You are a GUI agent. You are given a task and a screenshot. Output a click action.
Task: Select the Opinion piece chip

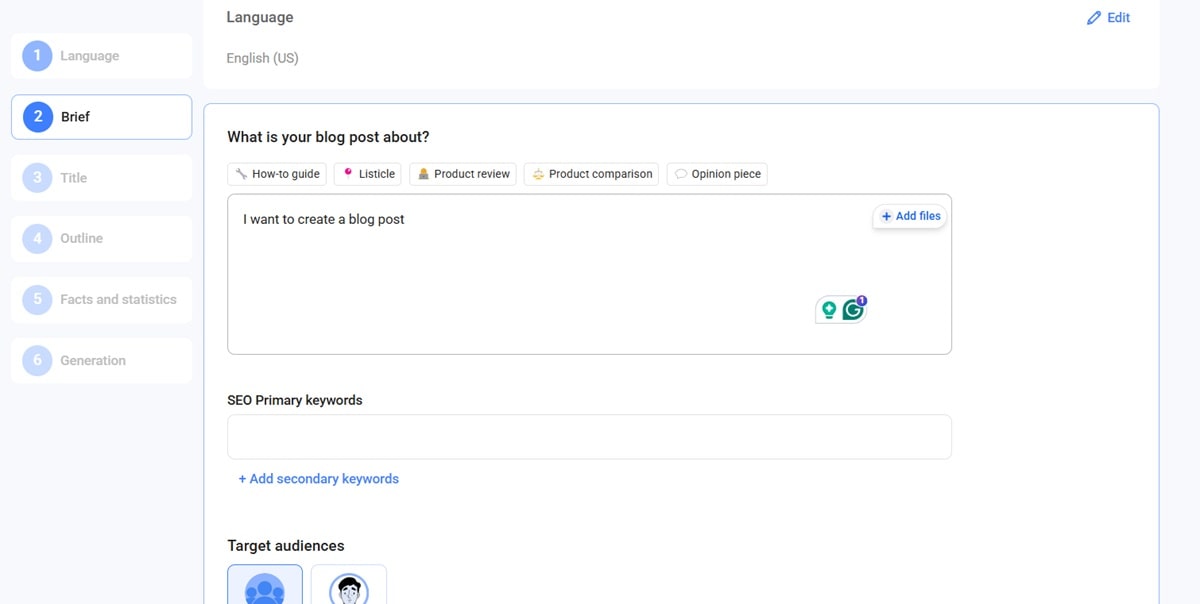pyautogui.click(x=717, y=174)
